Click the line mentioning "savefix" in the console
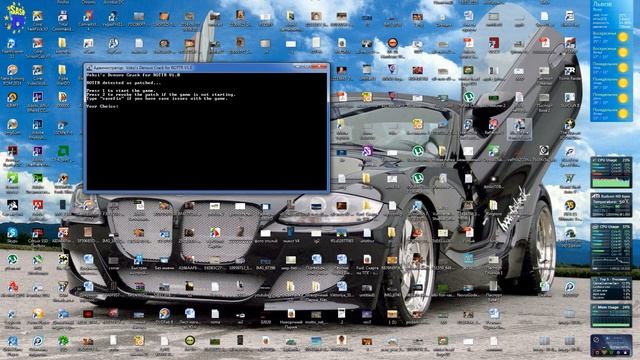This screenshot has height=360, width=640. coord(158,98)
